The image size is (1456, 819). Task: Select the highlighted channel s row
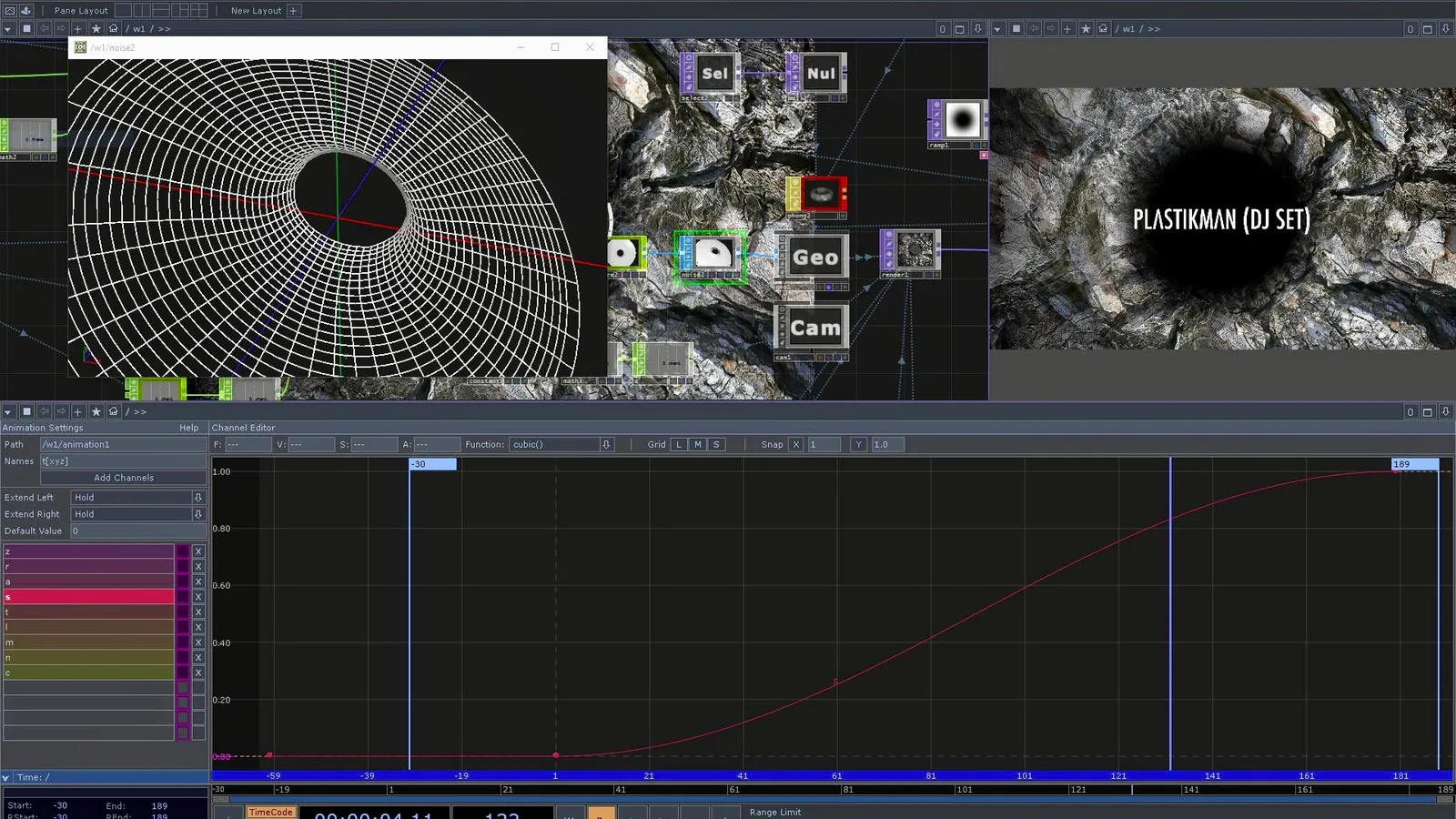click(88, 597)
